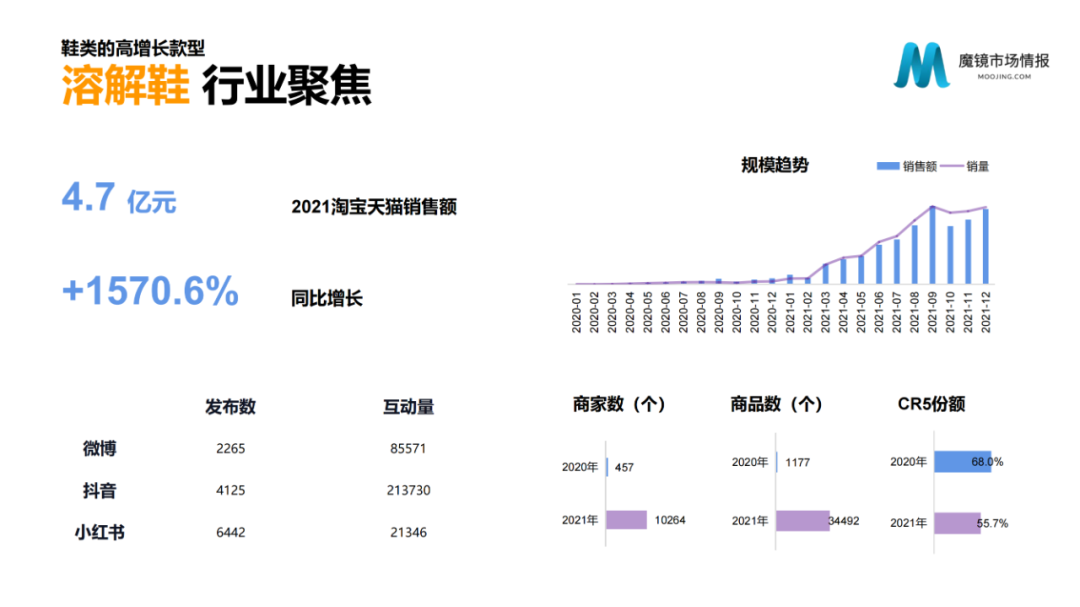Click the 2021年 label in CR5 chart
This screenshot has width=1080, height=607.
(x=908, y=523)
